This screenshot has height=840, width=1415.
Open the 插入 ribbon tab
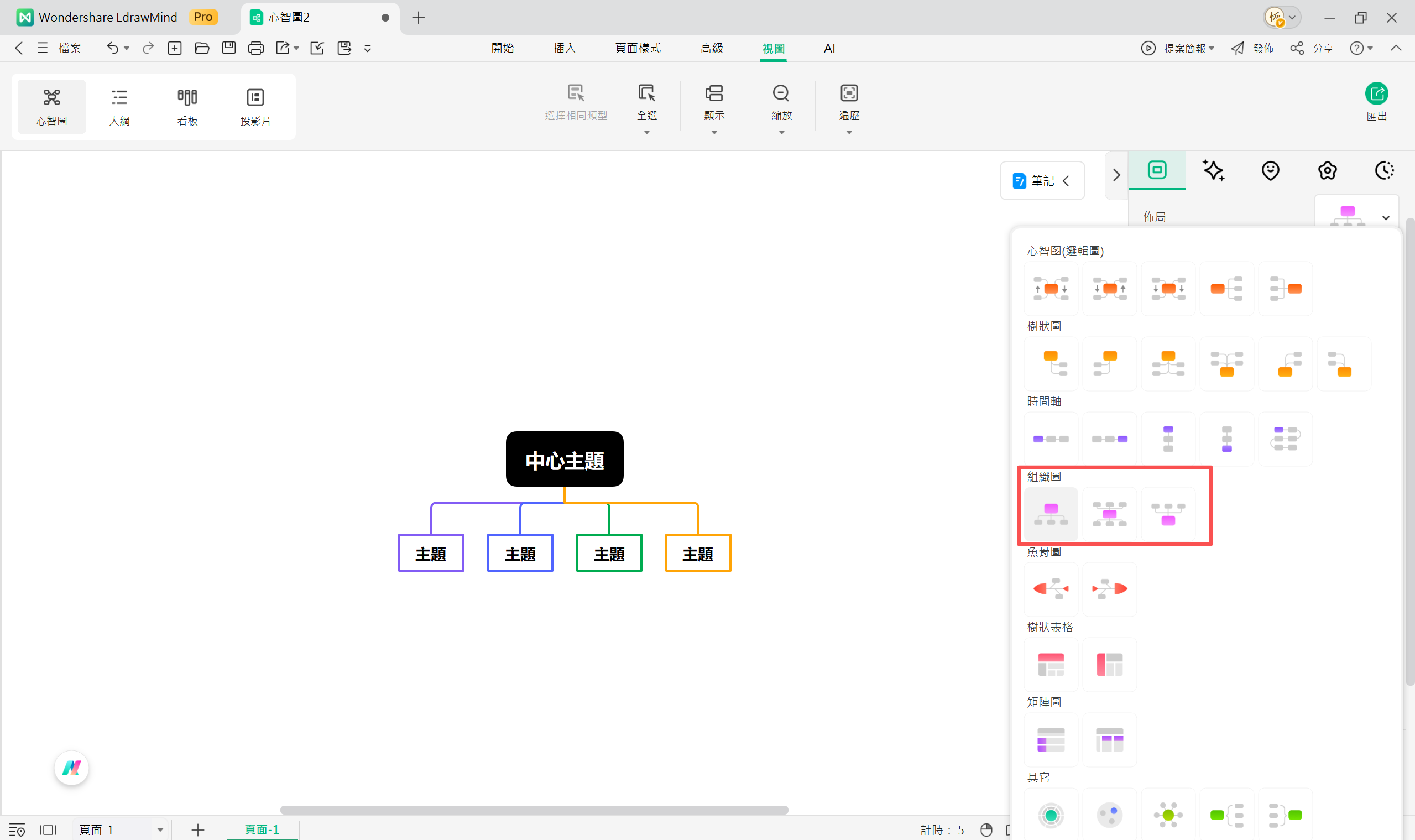point(564,48)
